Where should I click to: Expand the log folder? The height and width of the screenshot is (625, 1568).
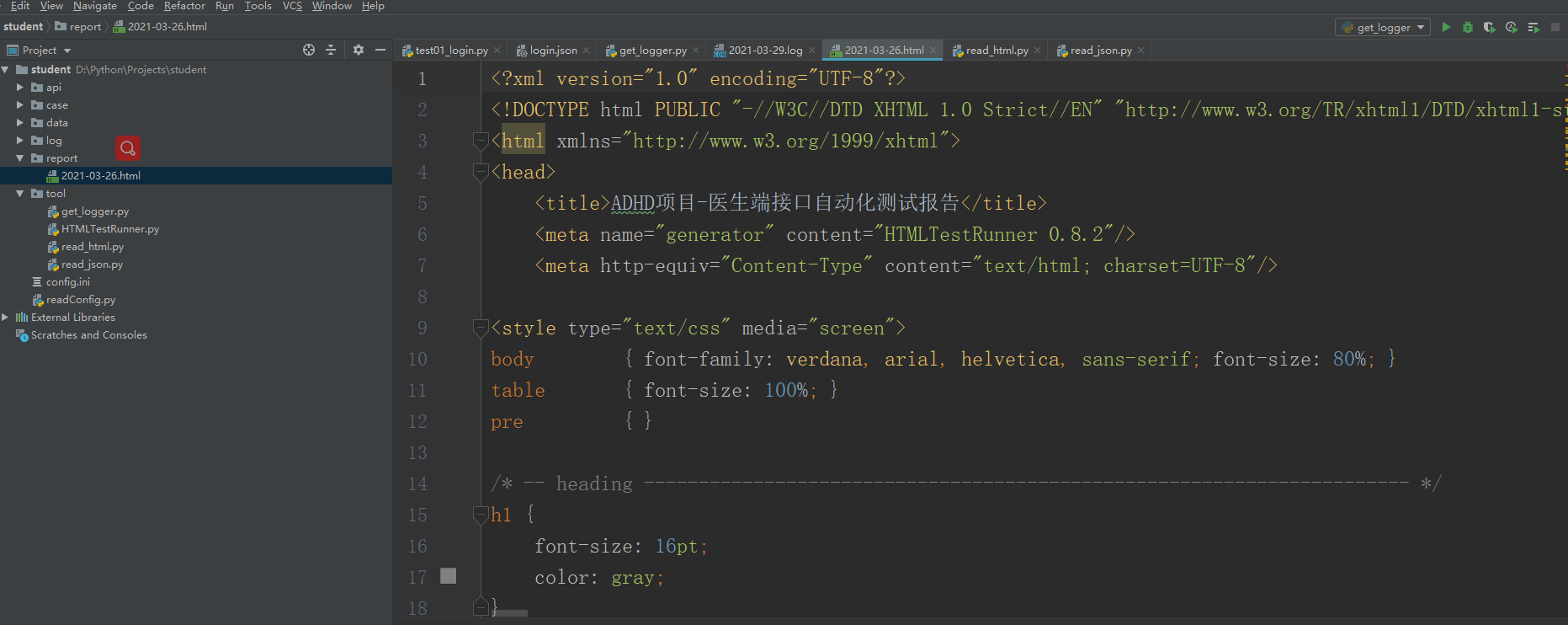[20, 141]
